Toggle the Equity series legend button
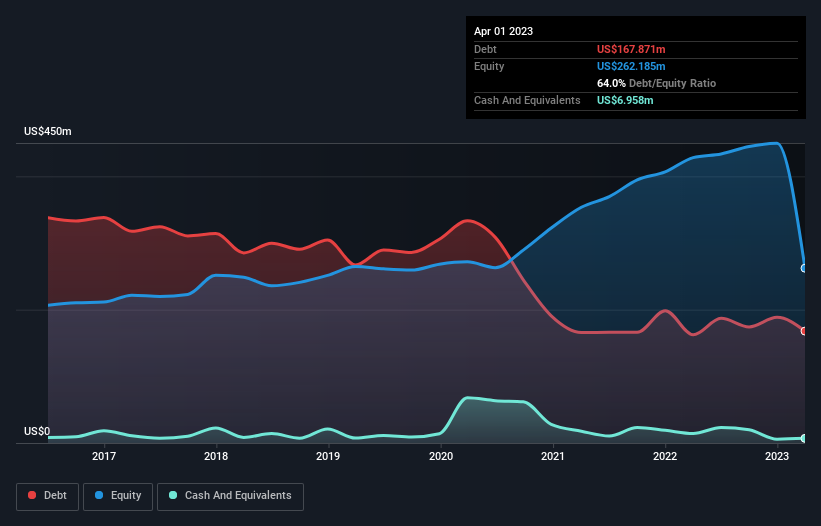This screenshot has height=526, width=821. (x=118, y=496)
